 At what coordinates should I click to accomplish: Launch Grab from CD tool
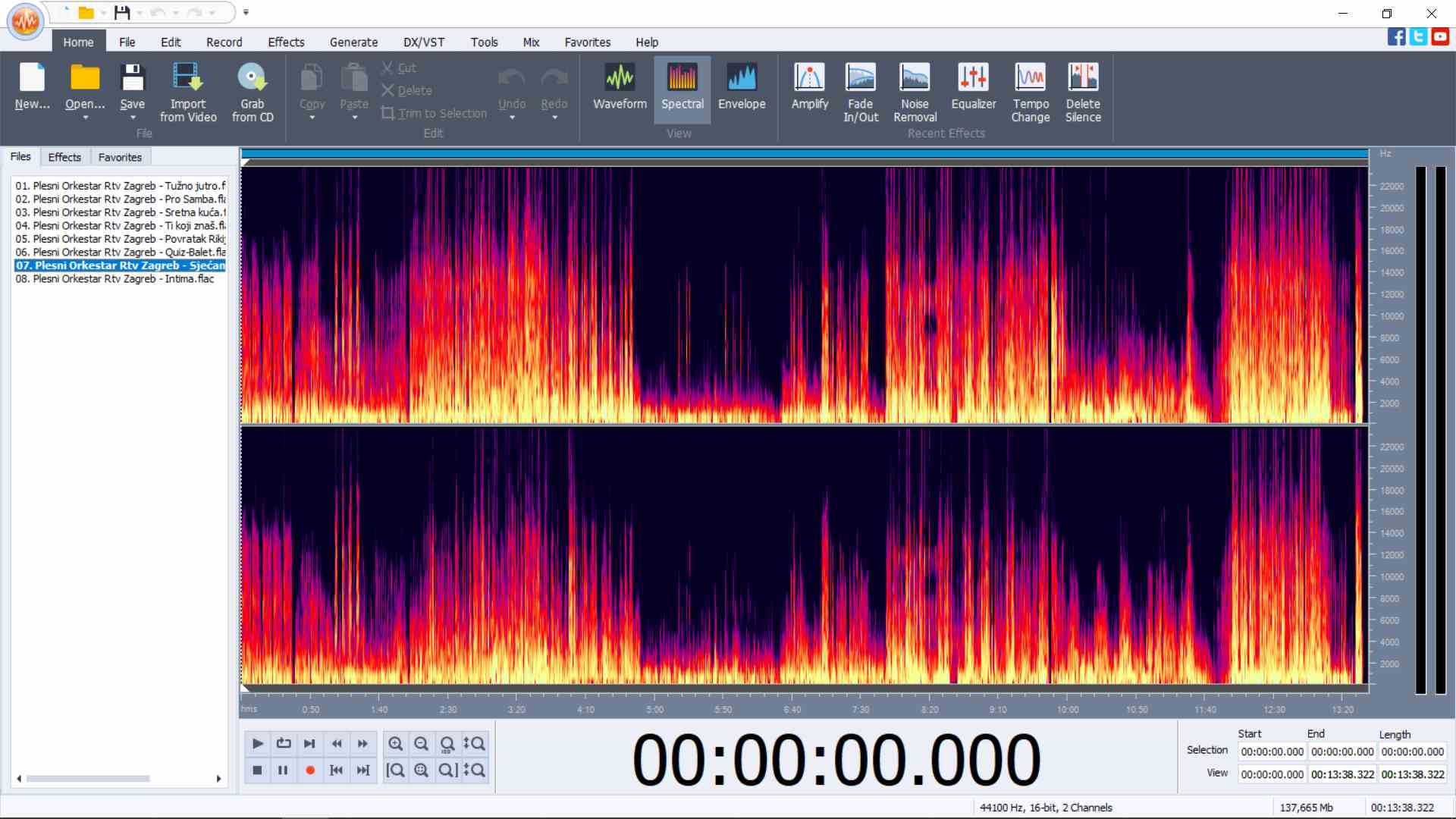253,93
